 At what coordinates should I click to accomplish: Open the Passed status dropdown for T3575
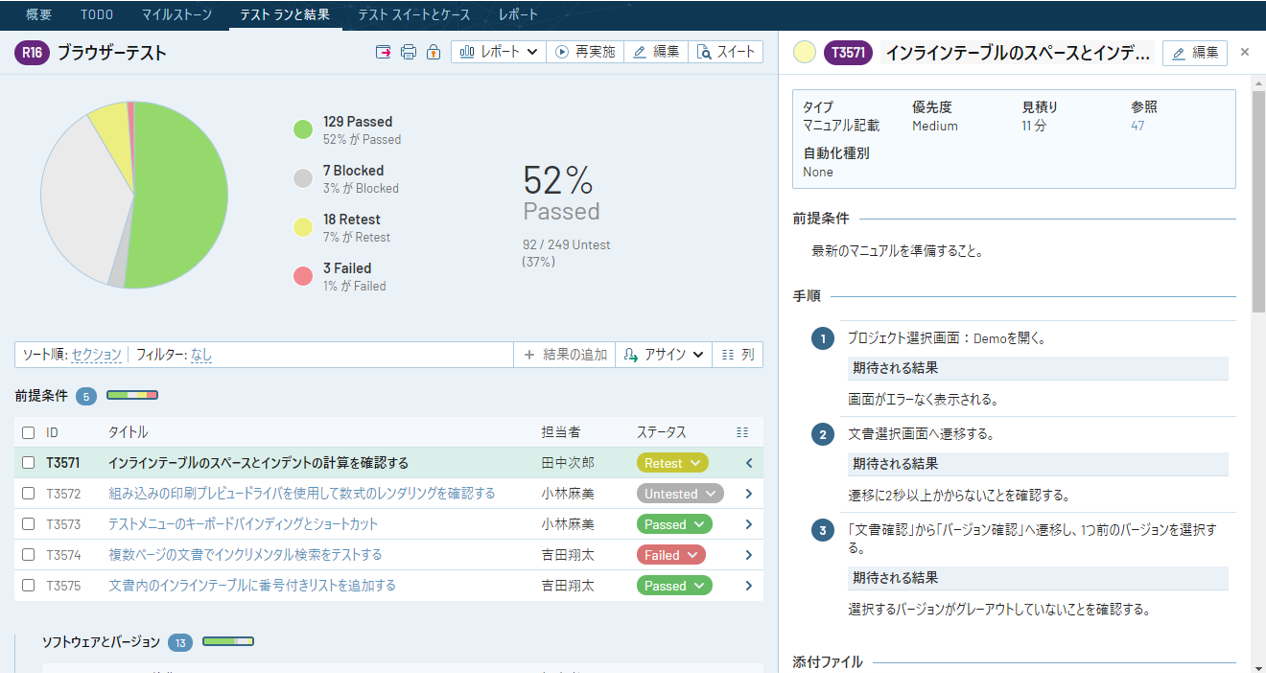click(674, 585)
